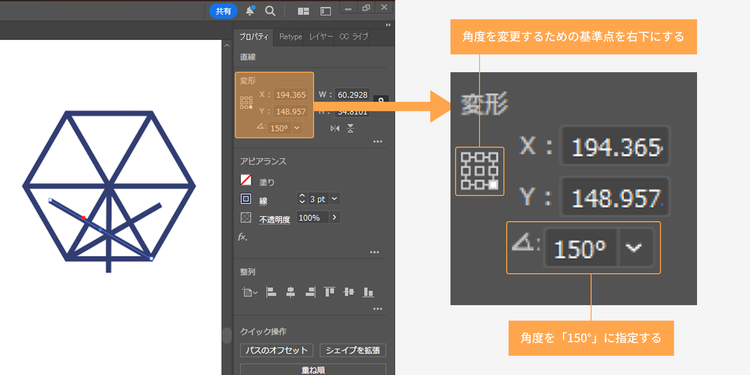The height and width of the screenshot is (375, 750).
Task: Click the 整列 section heading
Action: tap(248, 272)
